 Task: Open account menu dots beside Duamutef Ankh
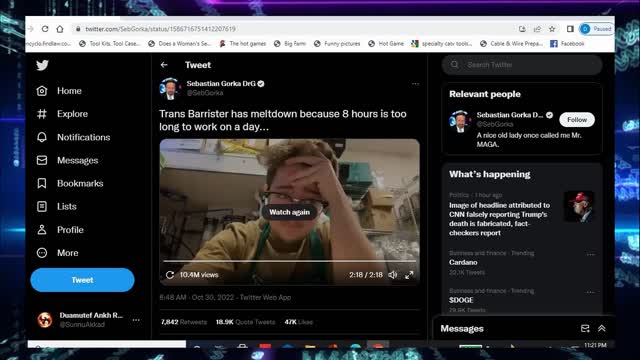pos(136,320)
